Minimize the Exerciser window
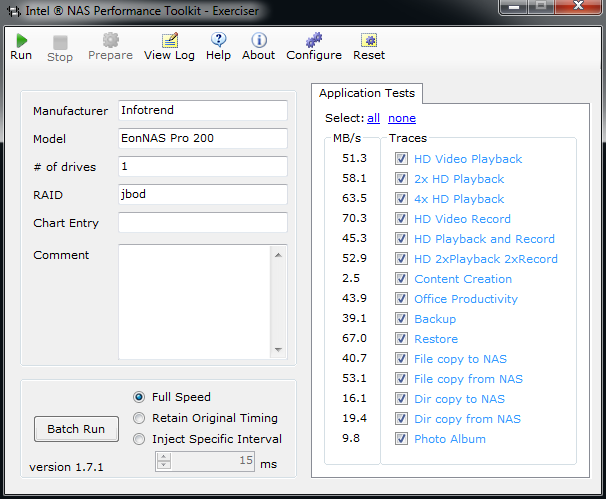Image resolution: width=606 pixels, height=499 pixels. (x=514, y=7)
